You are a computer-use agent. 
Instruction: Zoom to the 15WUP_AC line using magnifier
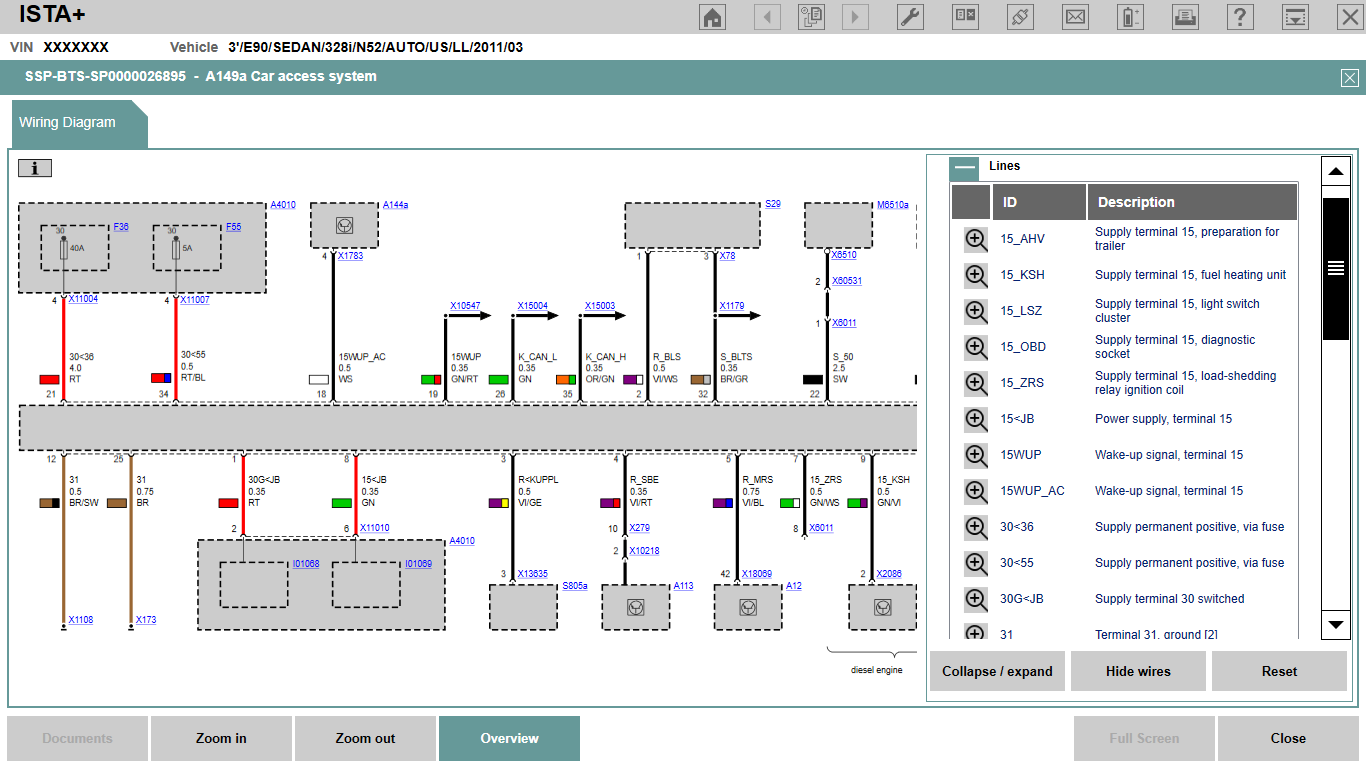[x=976, y=491]
